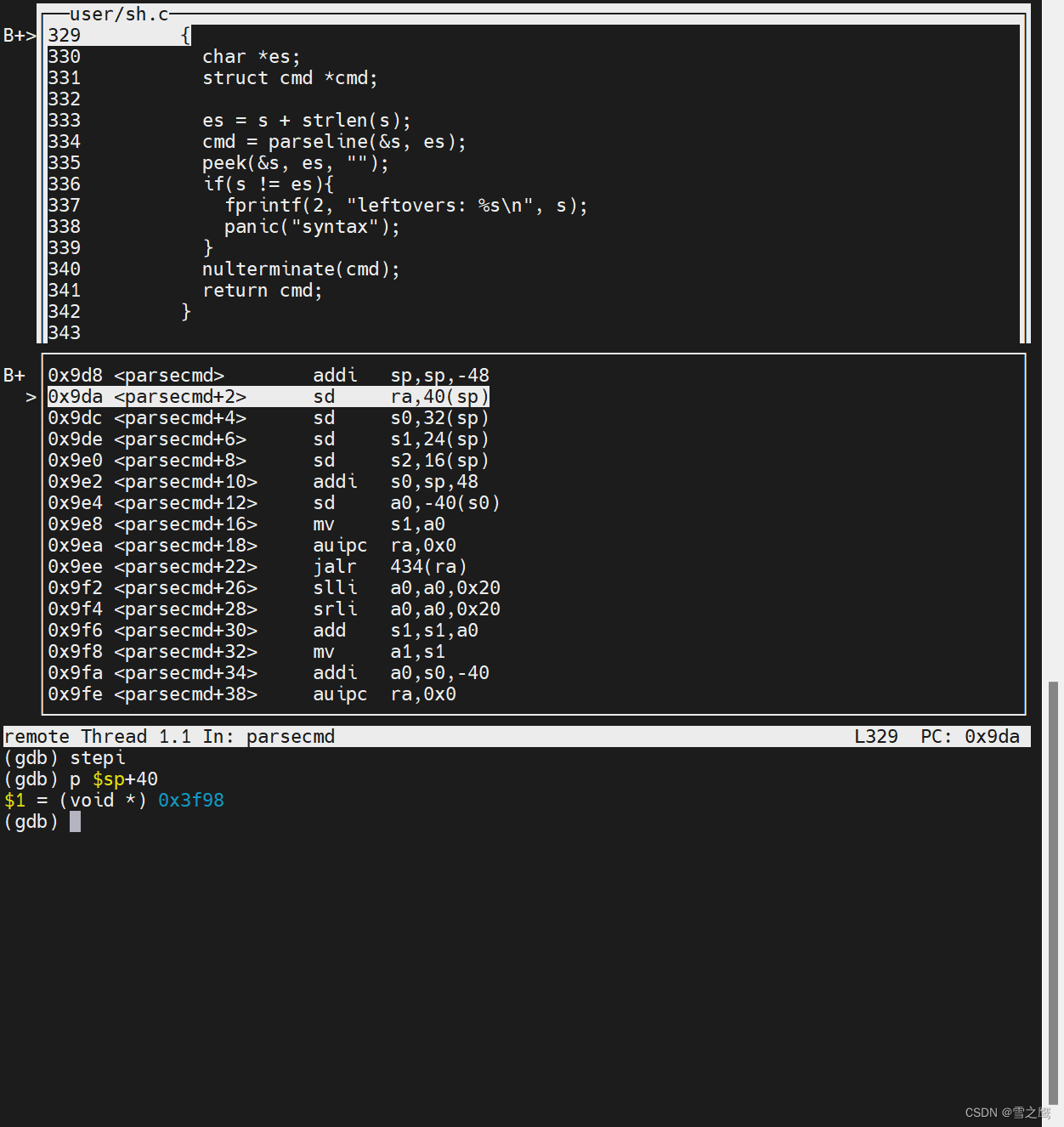1064x1127 pixels.
Task: Click the '$1' result variable
Action: tap(14, 801)
